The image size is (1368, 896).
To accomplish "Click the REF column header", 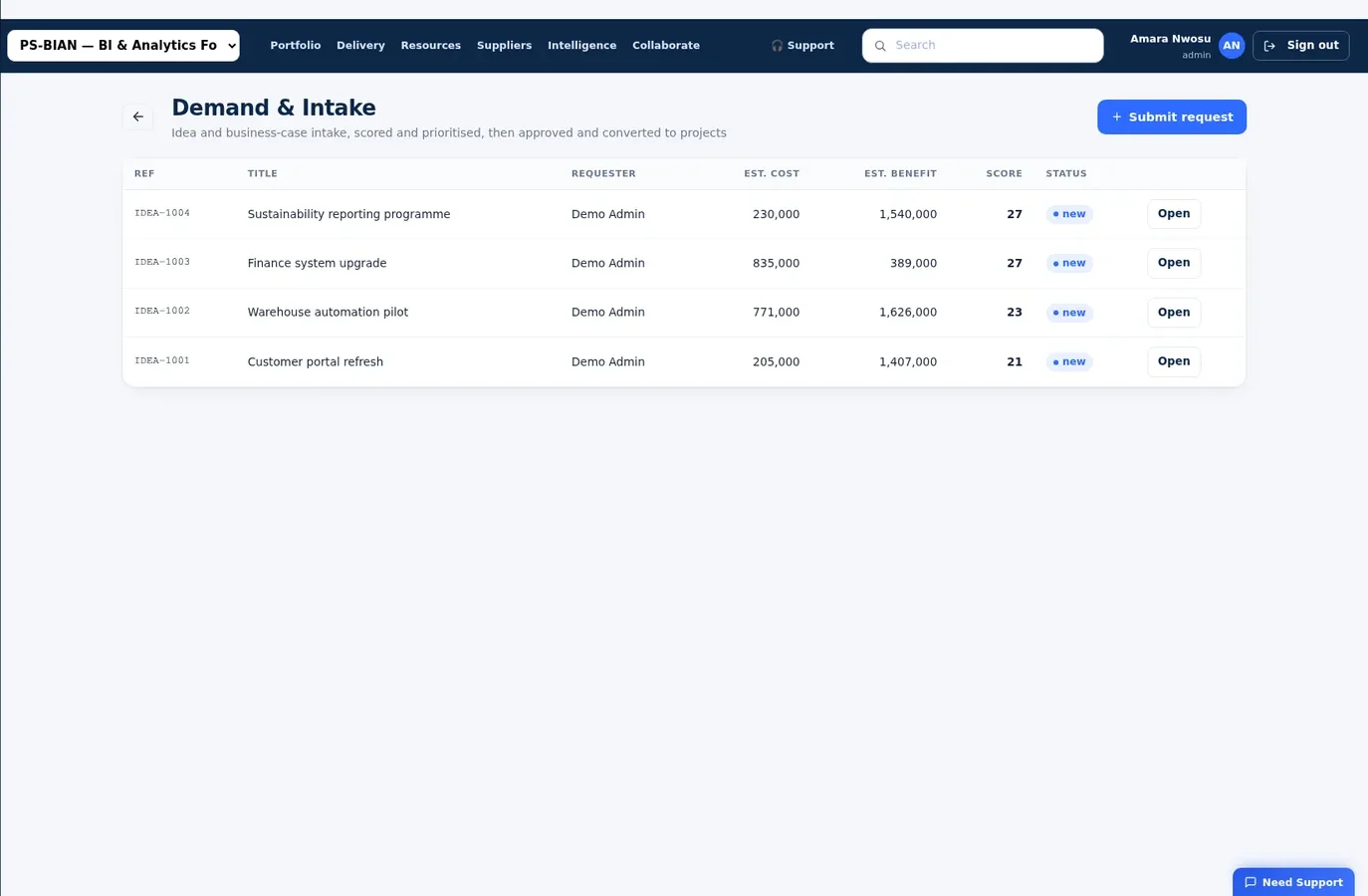I will pos(144,173).
